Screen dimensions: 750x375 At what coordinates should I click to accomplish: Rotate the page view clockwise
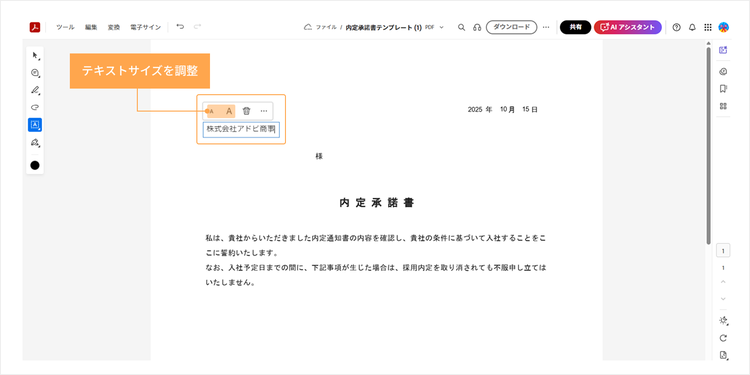723,338
